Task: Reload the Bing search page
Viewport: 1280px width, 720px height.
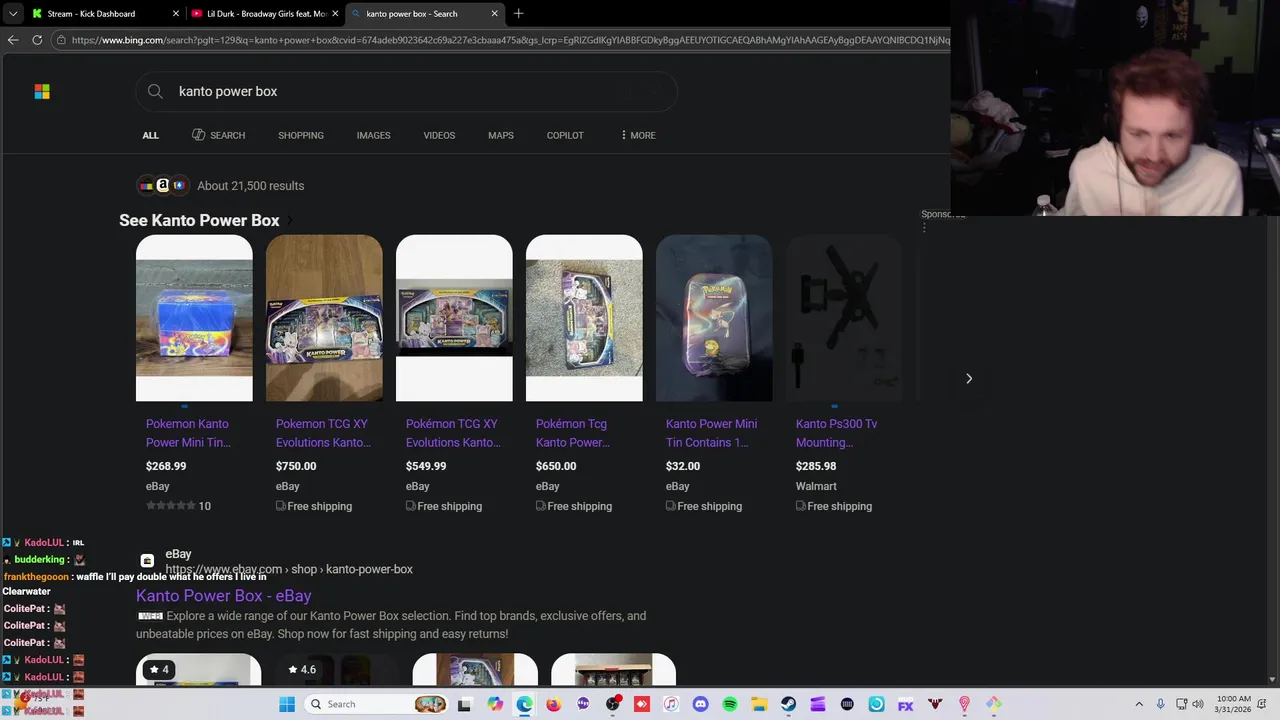Action: click(37, 40)
